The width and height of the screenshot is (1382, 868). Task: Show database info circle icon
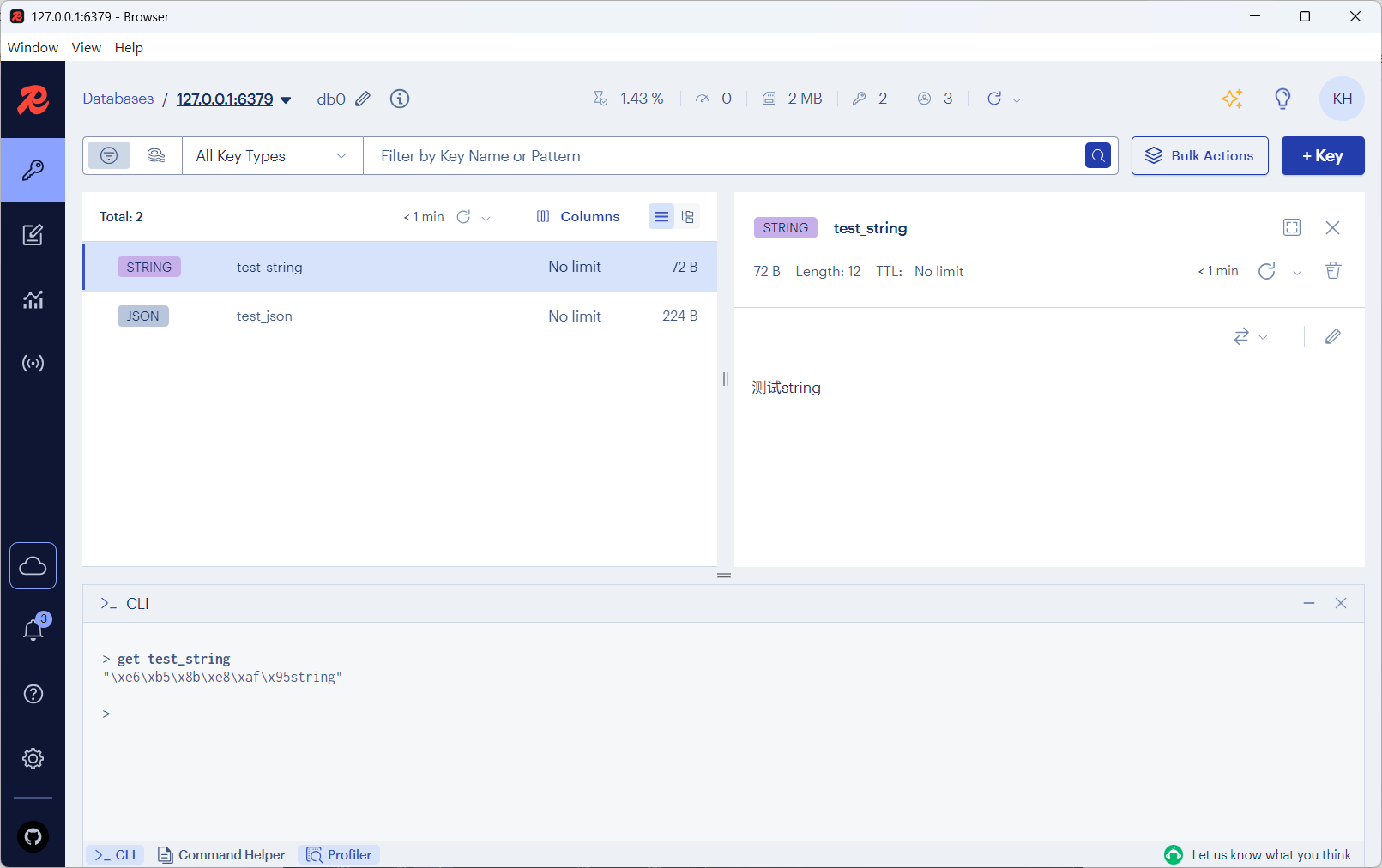coord(400,99)
